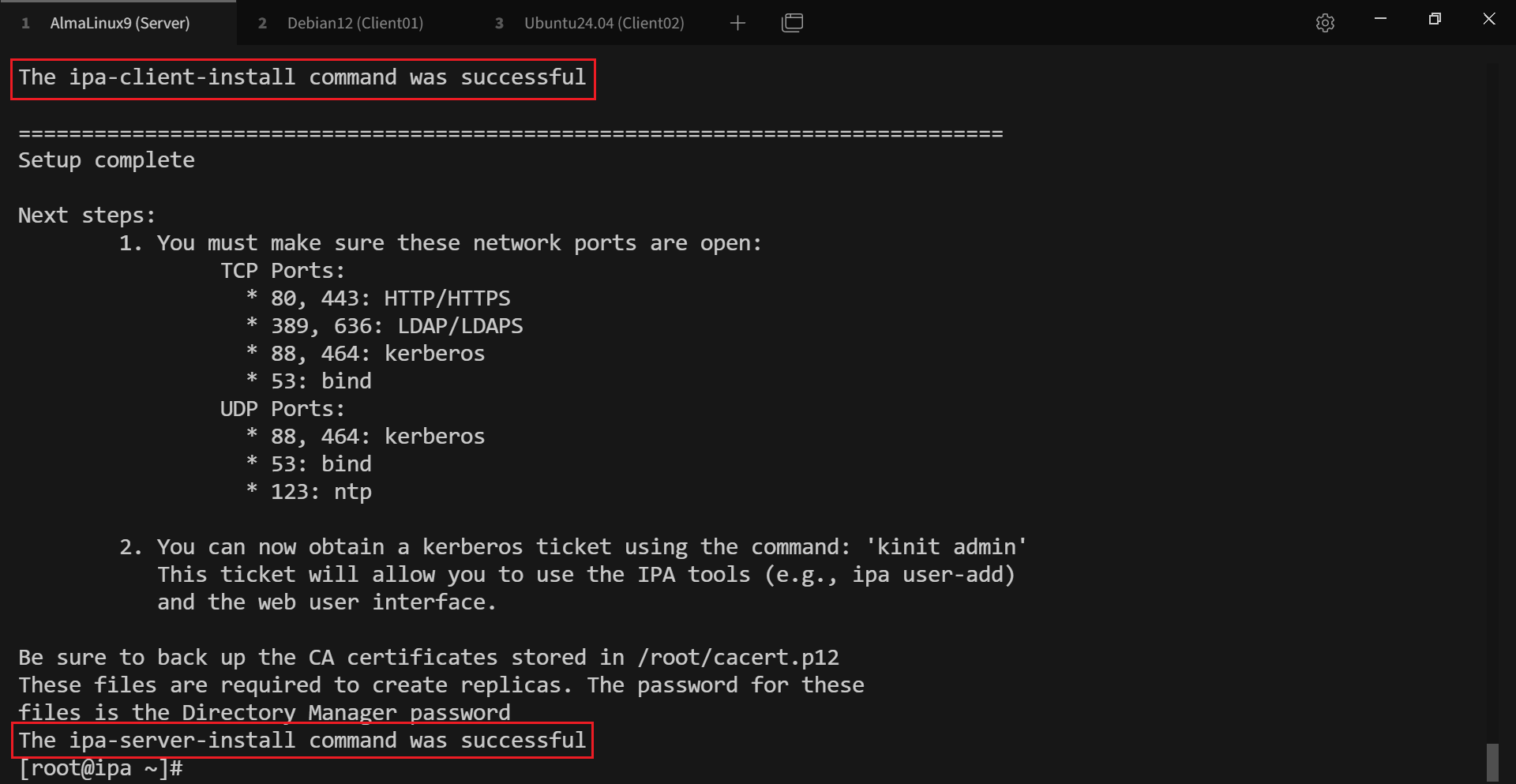The image size is (1516, 784).
Task: Add a new terminal tab with plus icon
Action: click(737, 23)
